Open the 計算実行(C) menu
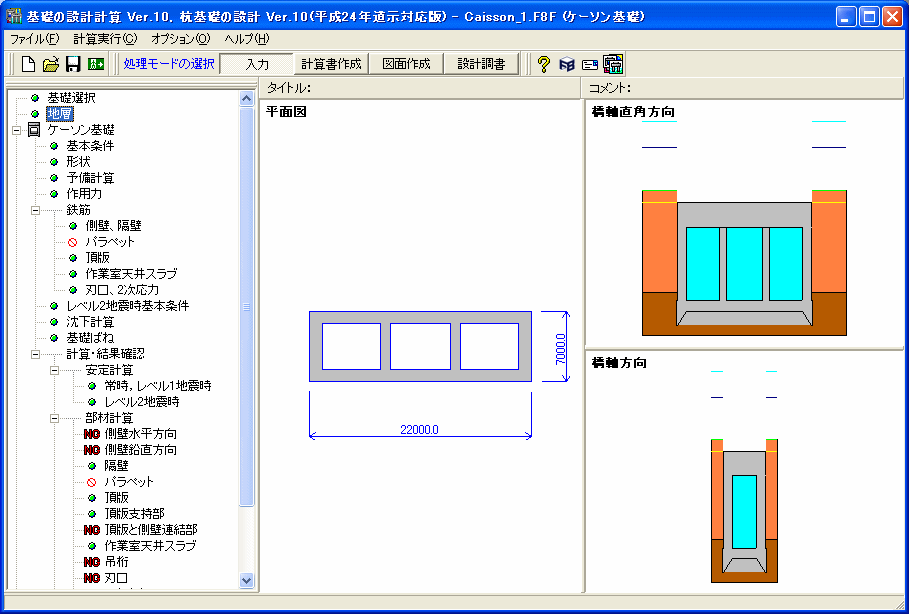The image size is (909, 614). tap(105, 39)
